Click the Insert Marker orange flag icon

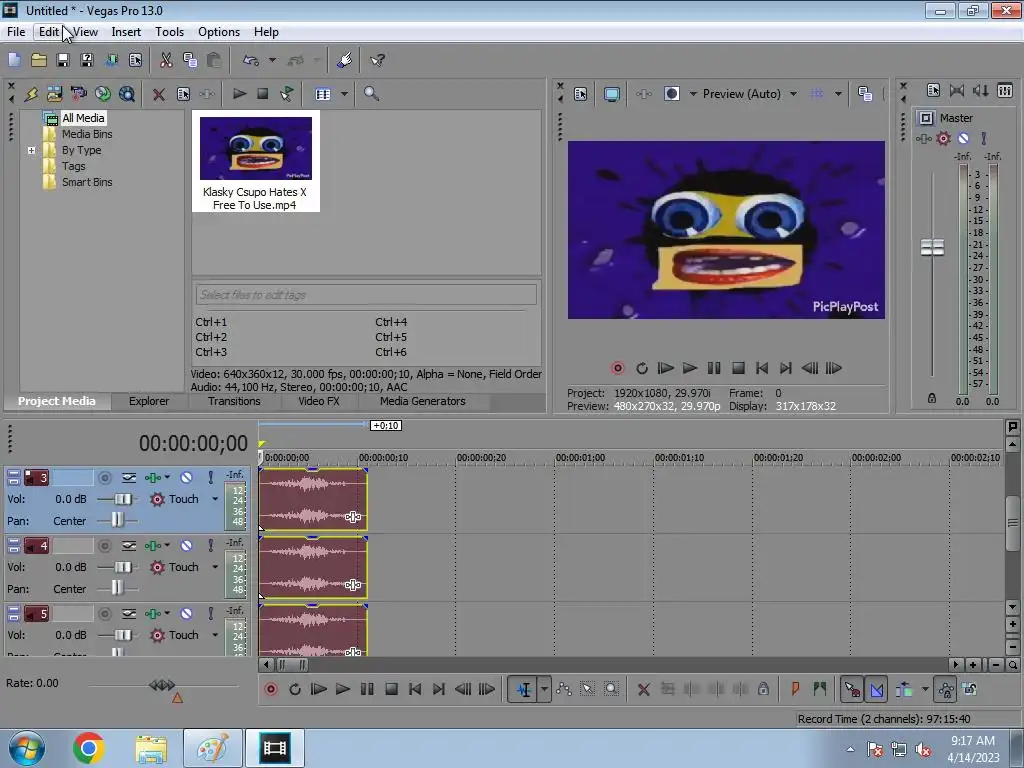click(795, 689)
